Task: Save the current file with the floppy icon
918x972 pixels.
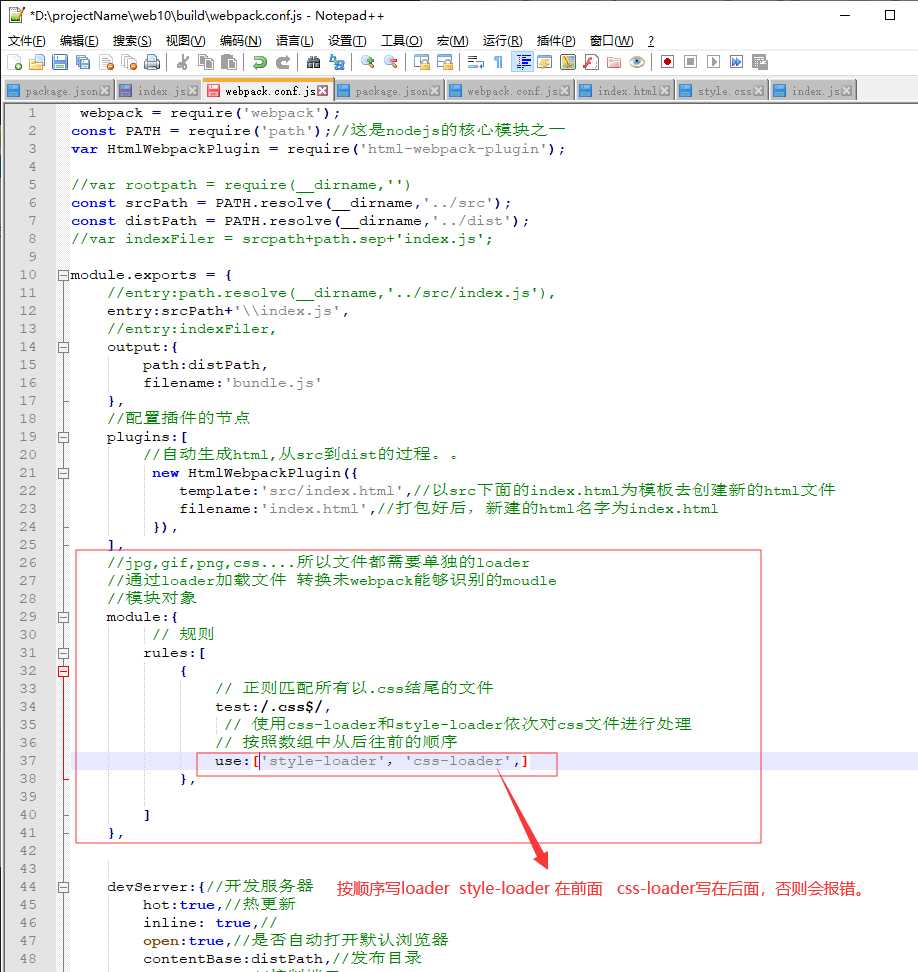Action: (x=60, y=62)
